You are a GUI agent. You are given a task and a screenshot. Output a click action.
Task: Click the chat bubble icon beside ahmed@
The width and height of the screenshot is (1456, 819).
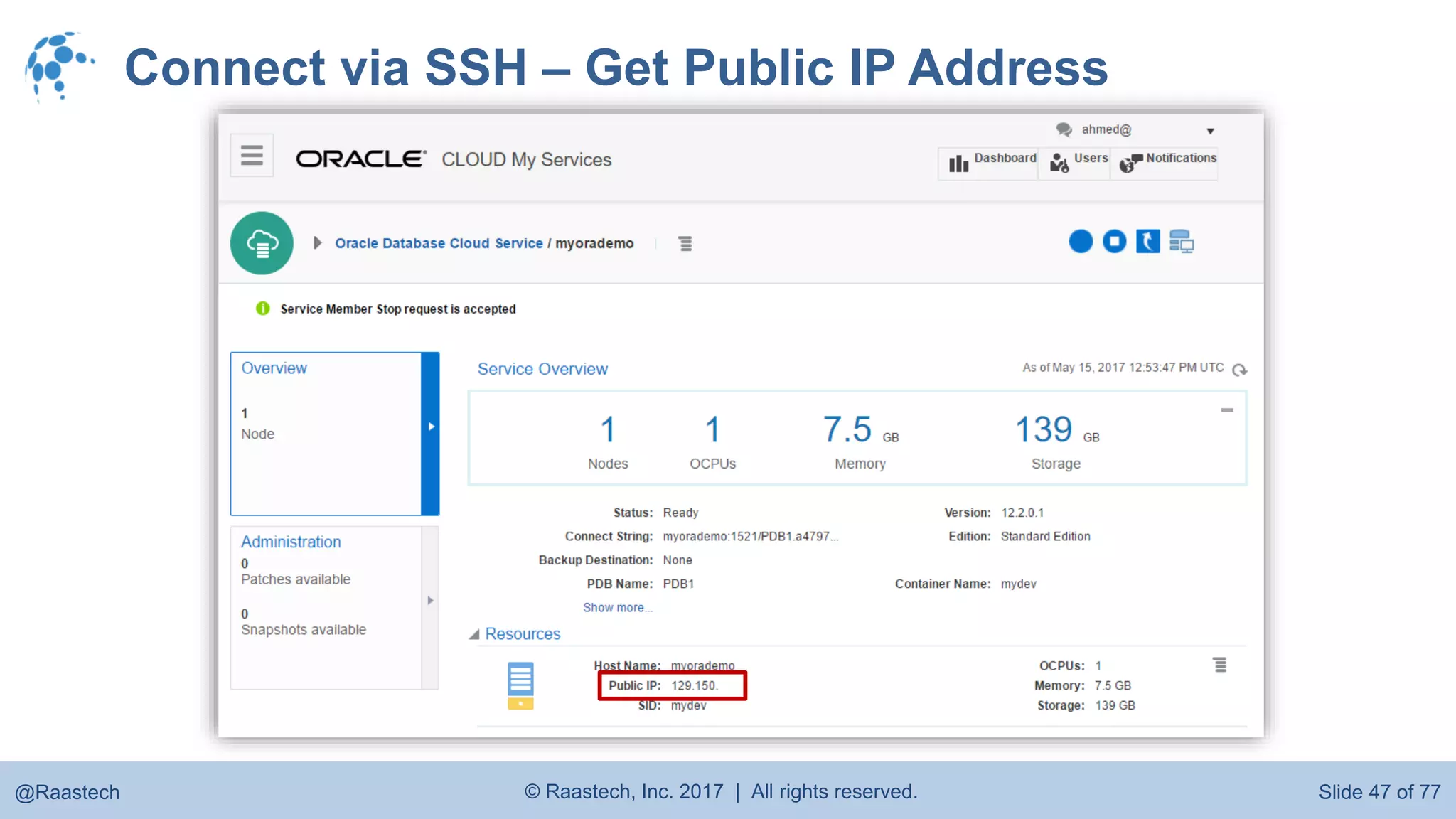click(1064, 129)
